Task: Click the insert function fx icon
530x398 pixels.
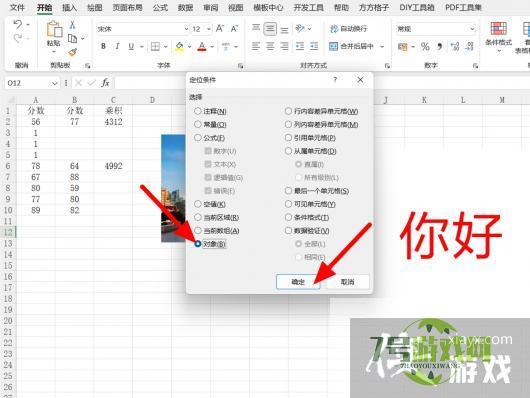Action: point(105,83)
